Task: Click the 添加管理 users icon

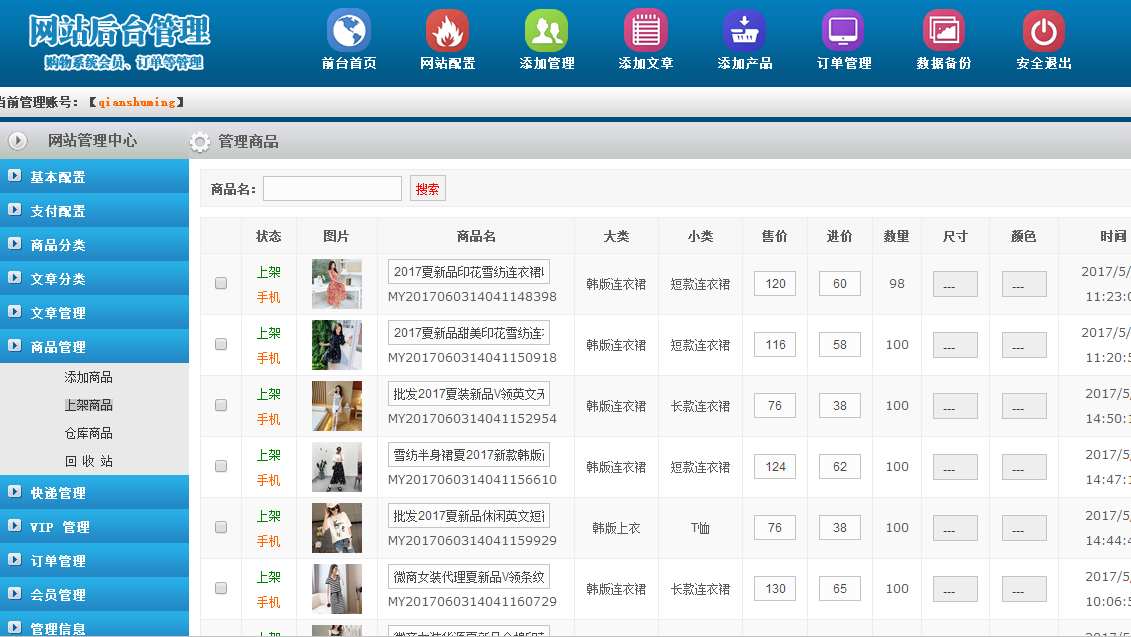Action: (546, 31)
